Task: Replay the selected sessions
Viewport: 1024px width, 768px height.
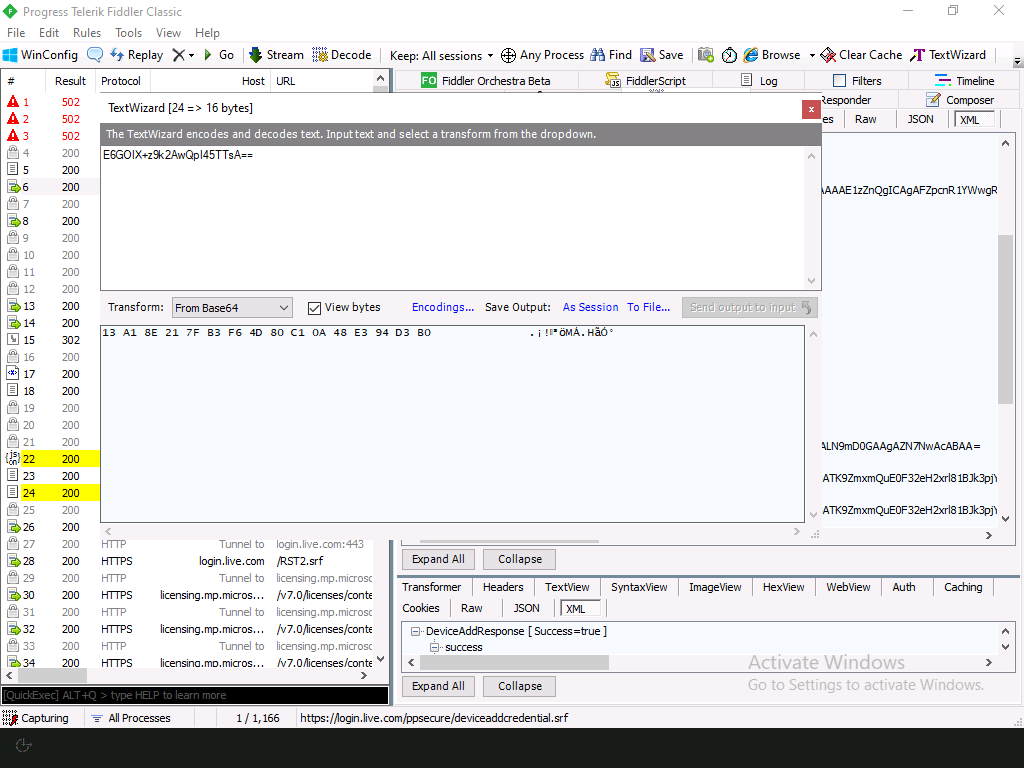Action: (x=136, y=55)
